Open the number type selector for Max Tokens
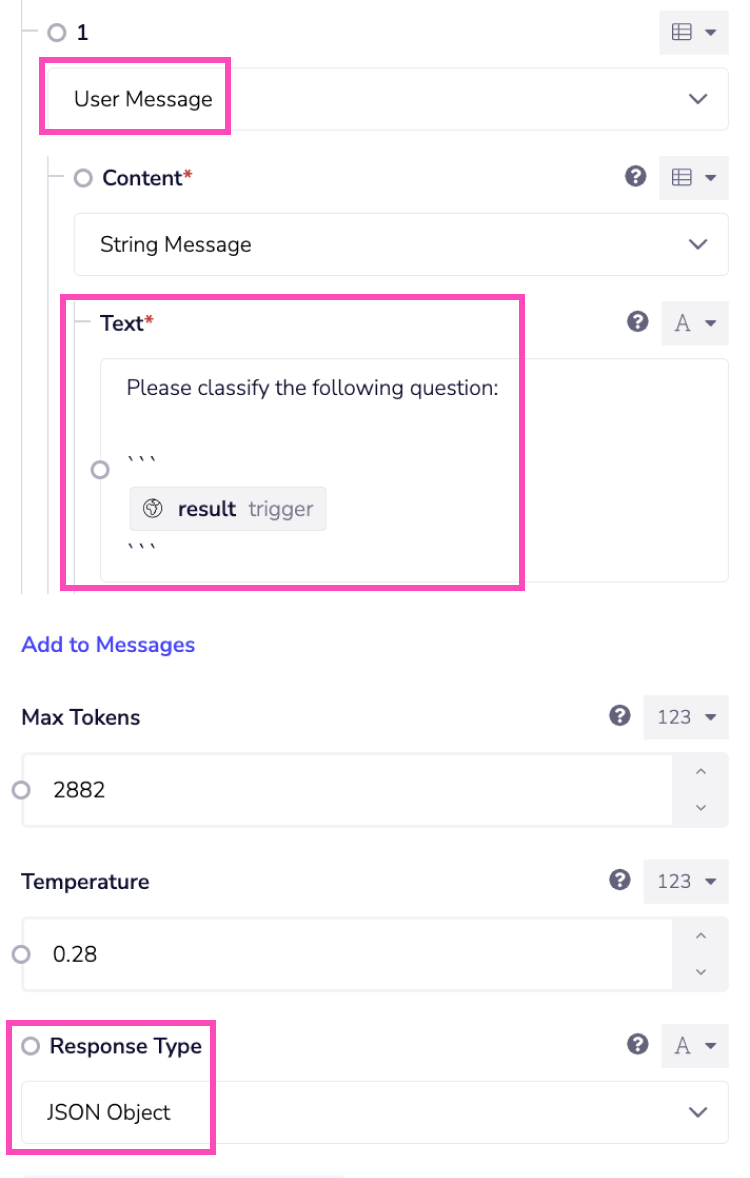This screenshot has height=1178, width=750. 685,717
